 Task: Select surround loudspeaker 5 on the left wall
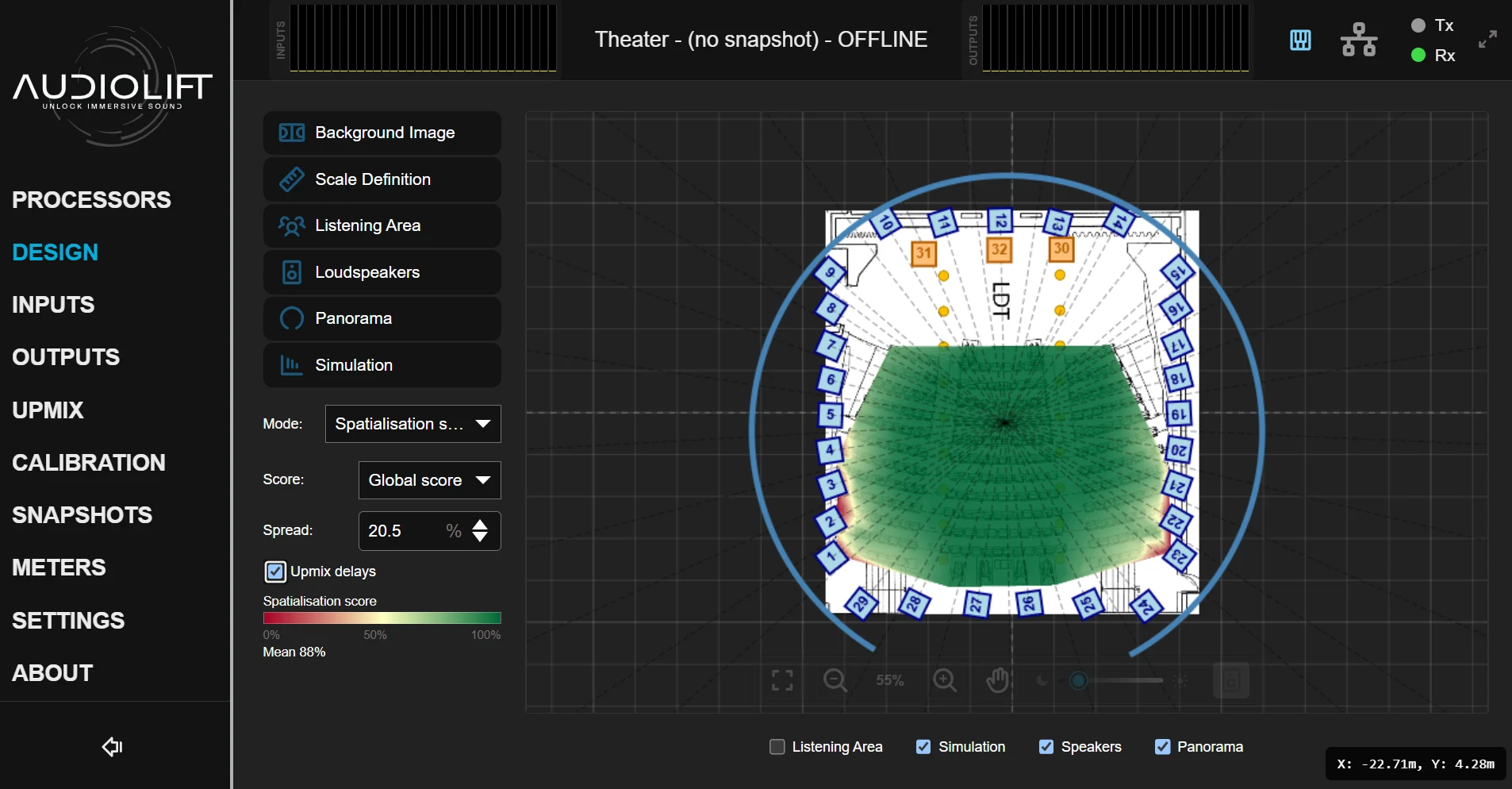[x=831, y=414]
